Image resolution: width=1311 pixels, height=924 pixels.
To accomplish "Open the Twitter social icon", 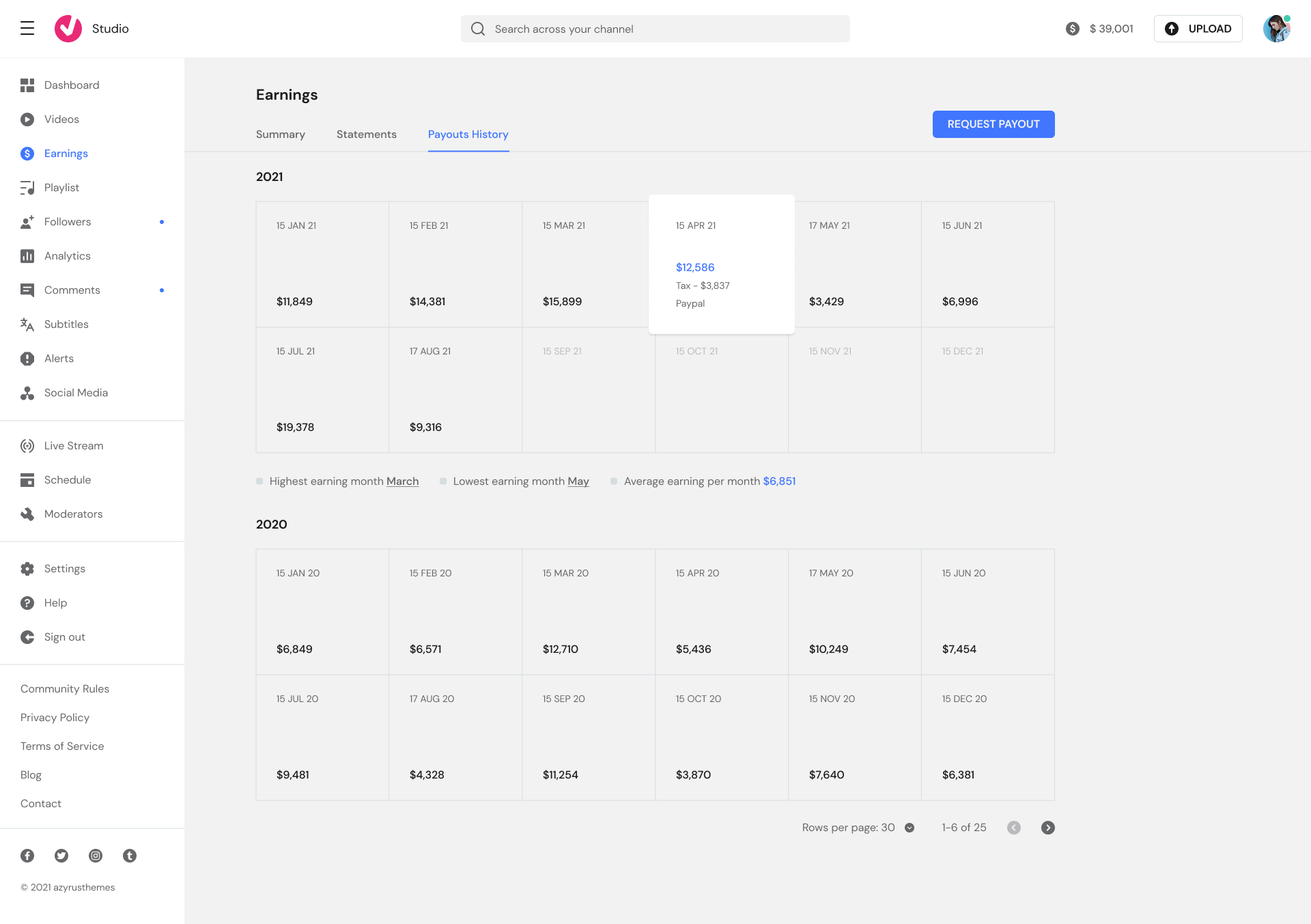I will coord(61,856).
